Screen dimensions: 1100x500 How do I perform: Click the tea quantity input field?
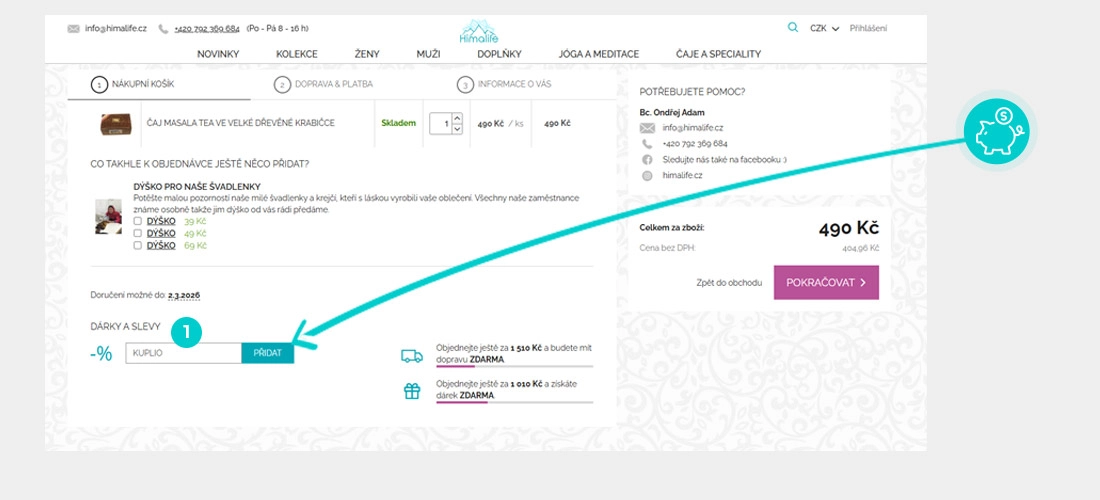[441, 123]
